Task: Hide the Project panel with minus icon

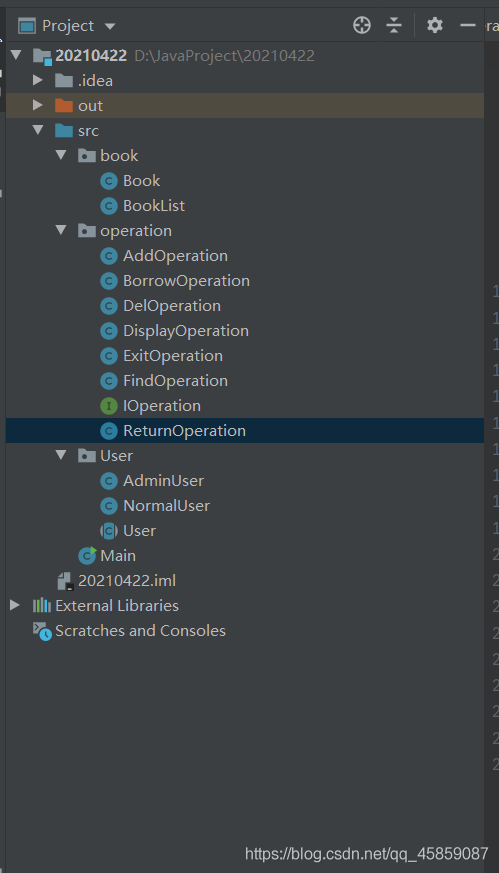Action: 468,25
